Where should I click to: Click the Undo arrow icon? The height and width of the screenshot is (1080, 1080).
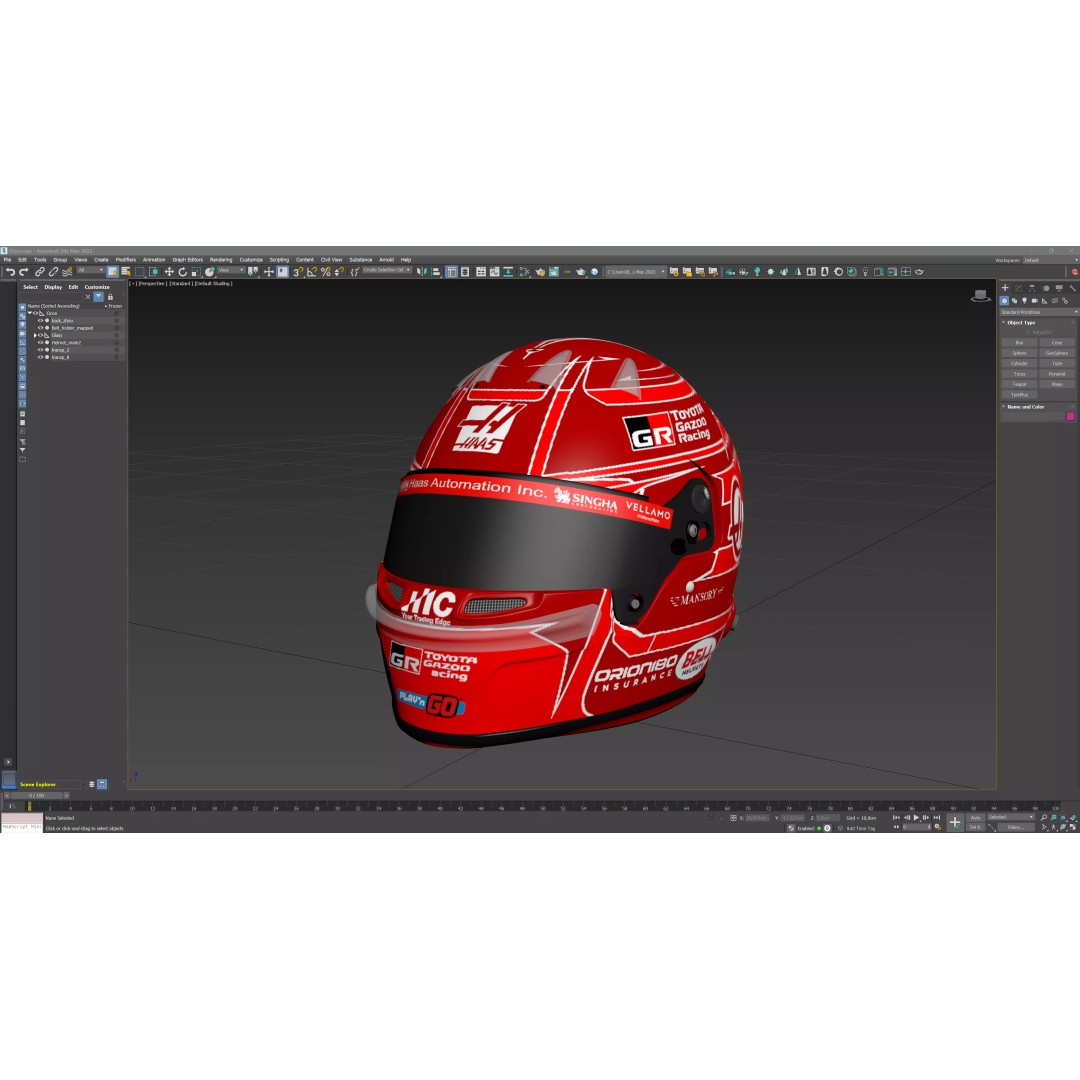[x=10, y=272]
